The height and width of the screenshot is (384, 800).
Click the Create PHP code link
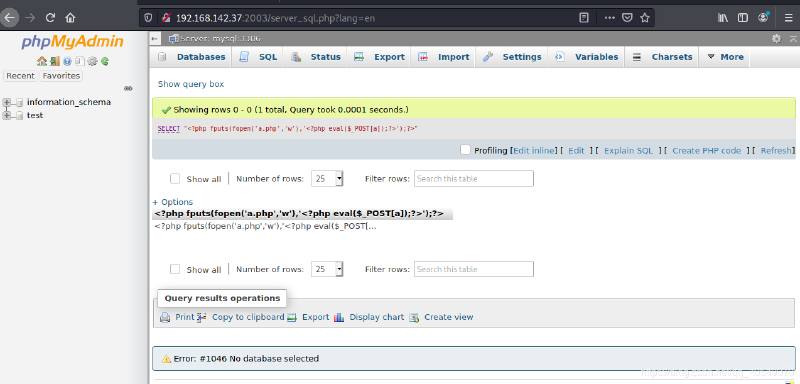707,150
